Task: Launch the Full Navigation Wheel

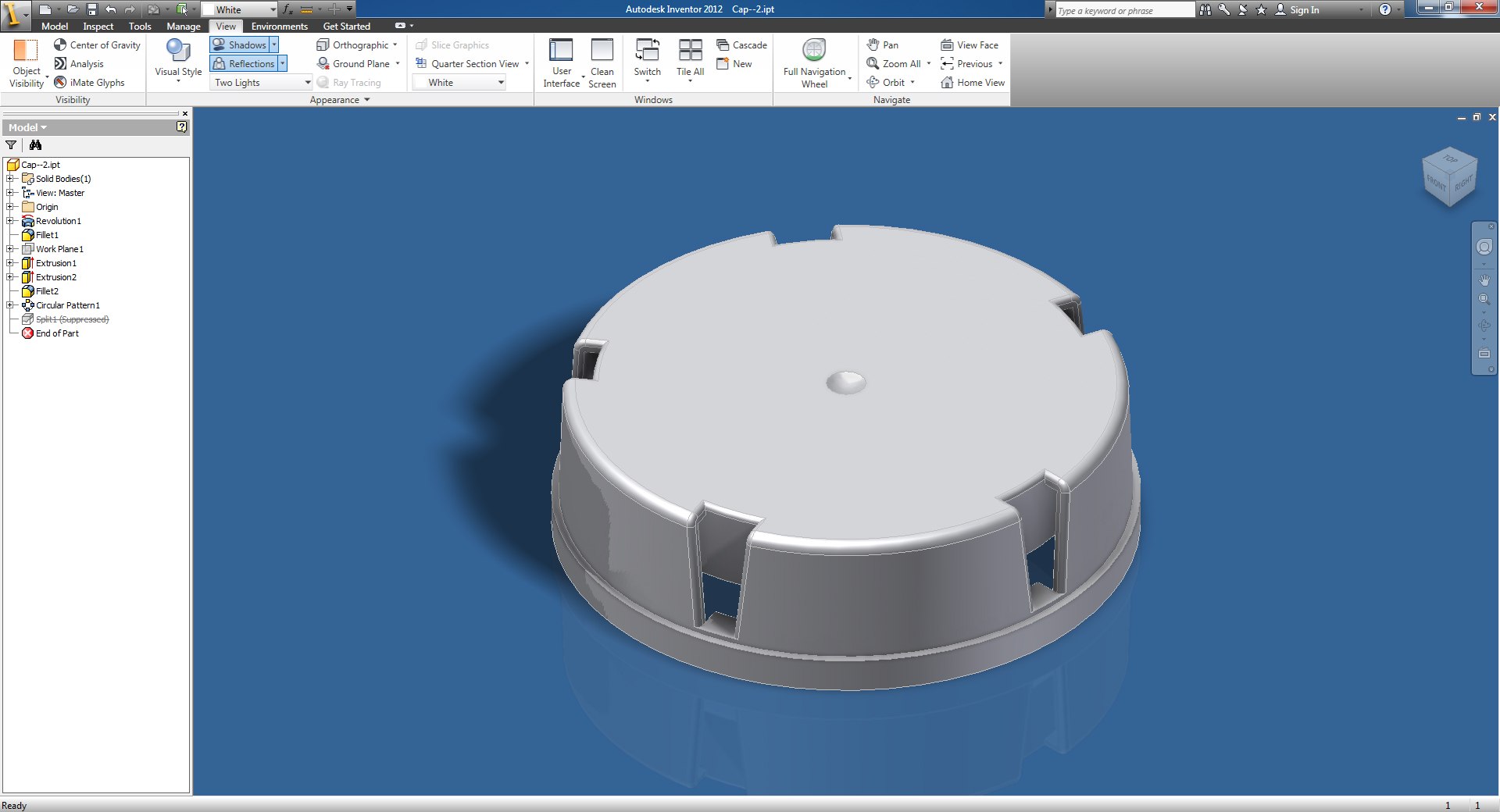Action: pos(814,62)
